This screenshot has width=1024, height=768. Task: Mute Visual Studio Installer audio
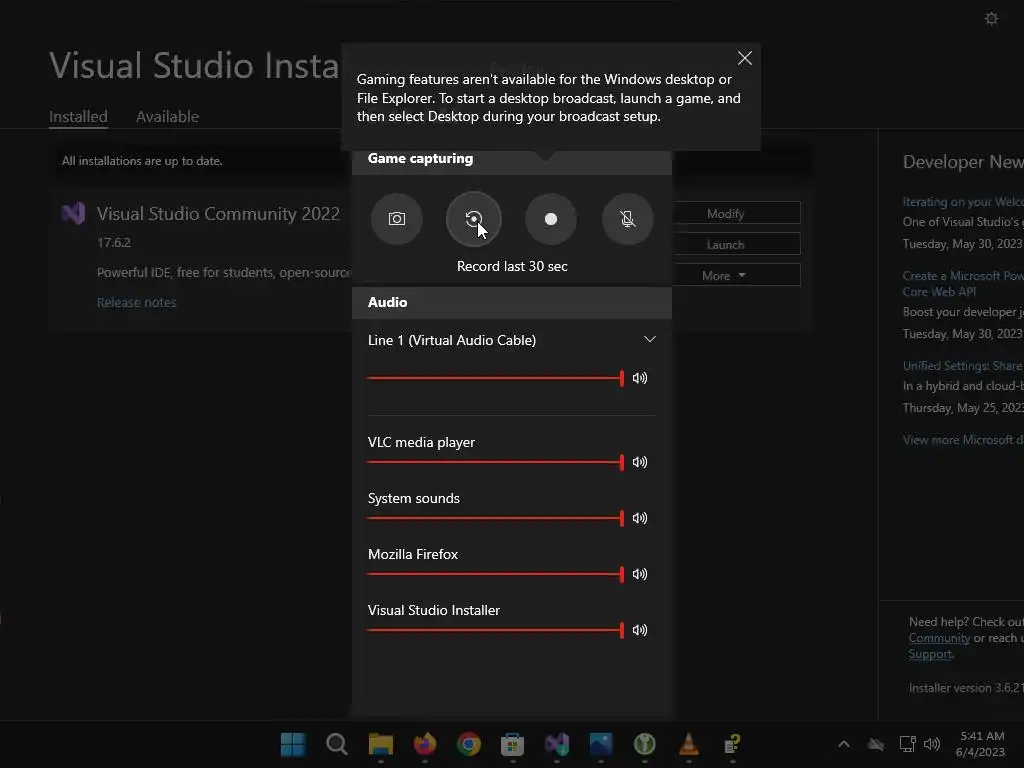click(x=640, y=630)
